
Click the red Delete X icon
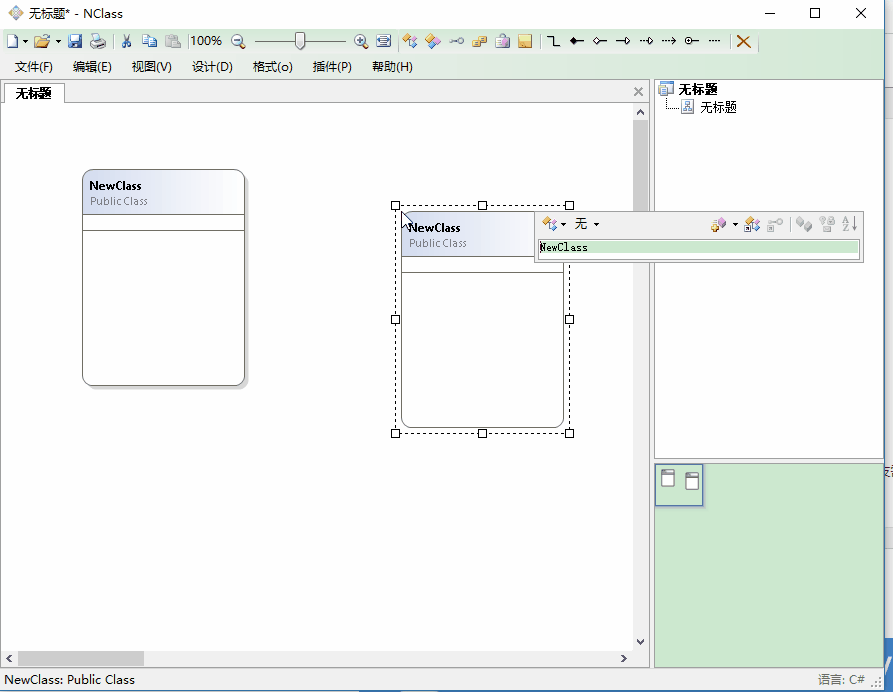coord(743,41)
